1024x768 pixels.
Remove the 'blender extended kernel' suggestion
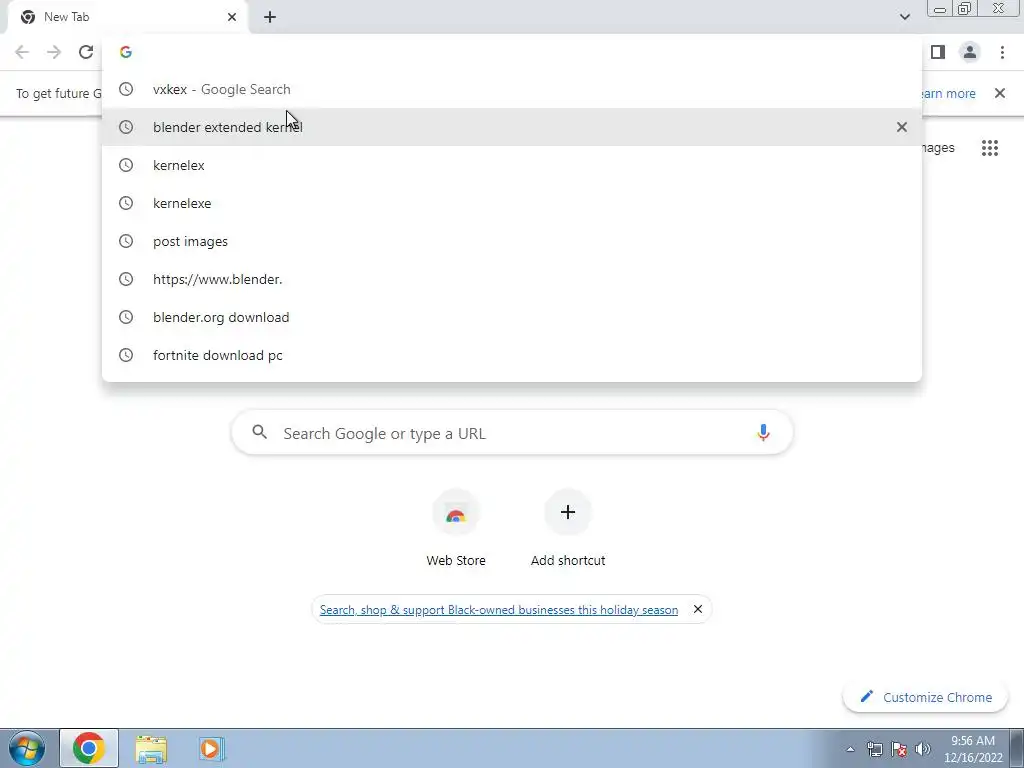[902, 127]
